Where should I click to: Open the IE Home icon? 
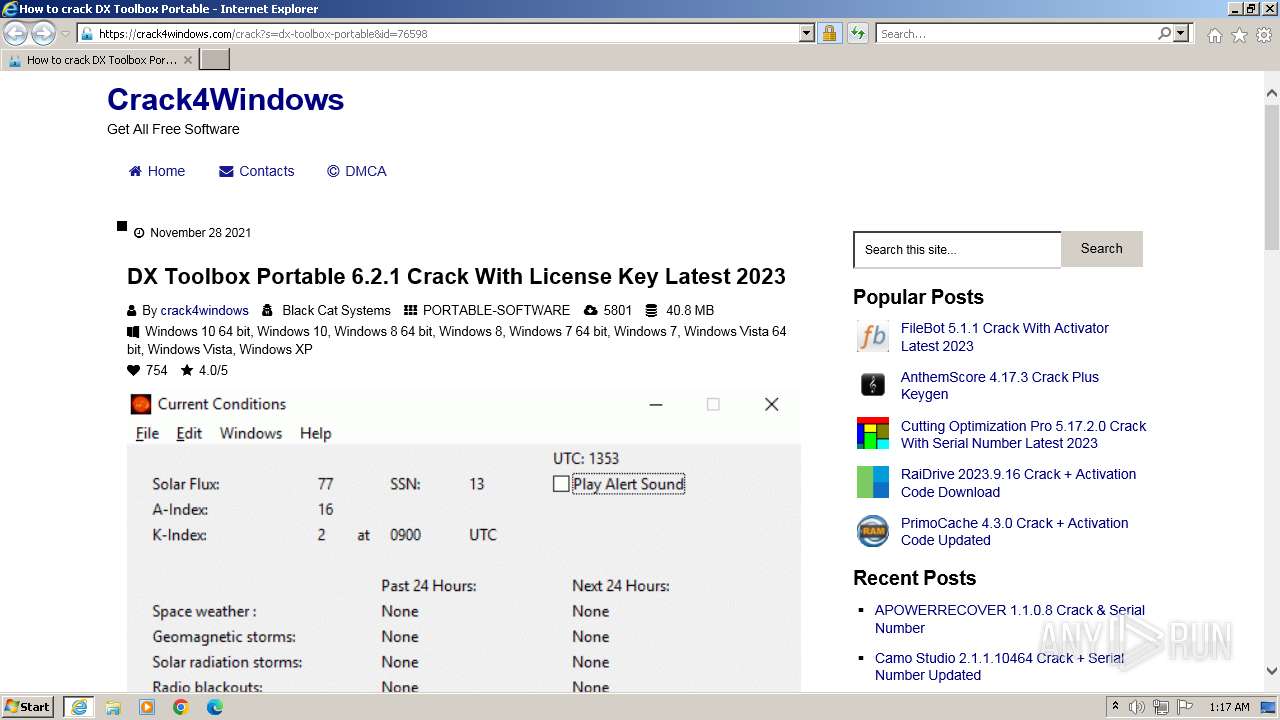click(x=1214, y=35)
